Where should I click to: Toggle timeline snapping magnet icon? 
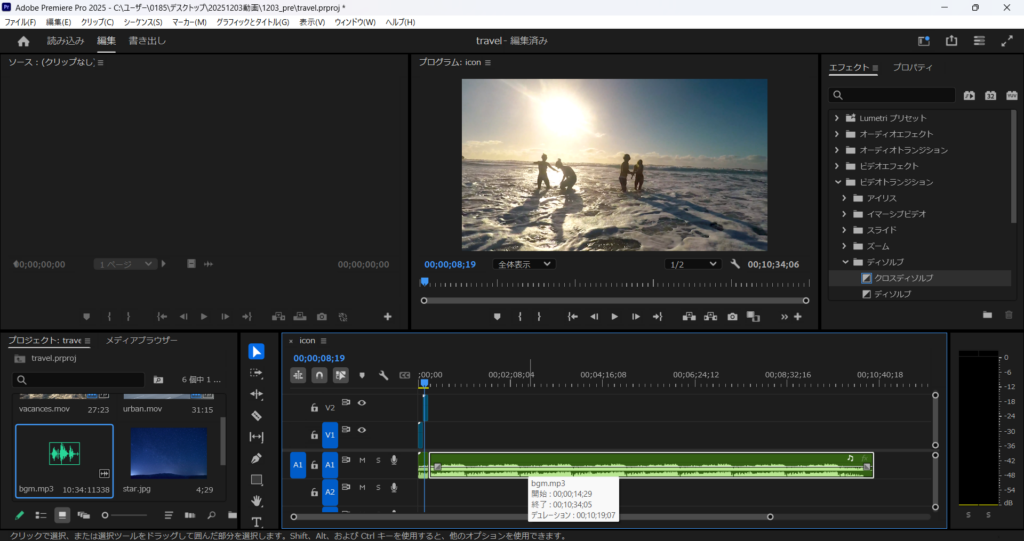click(319, 375)
